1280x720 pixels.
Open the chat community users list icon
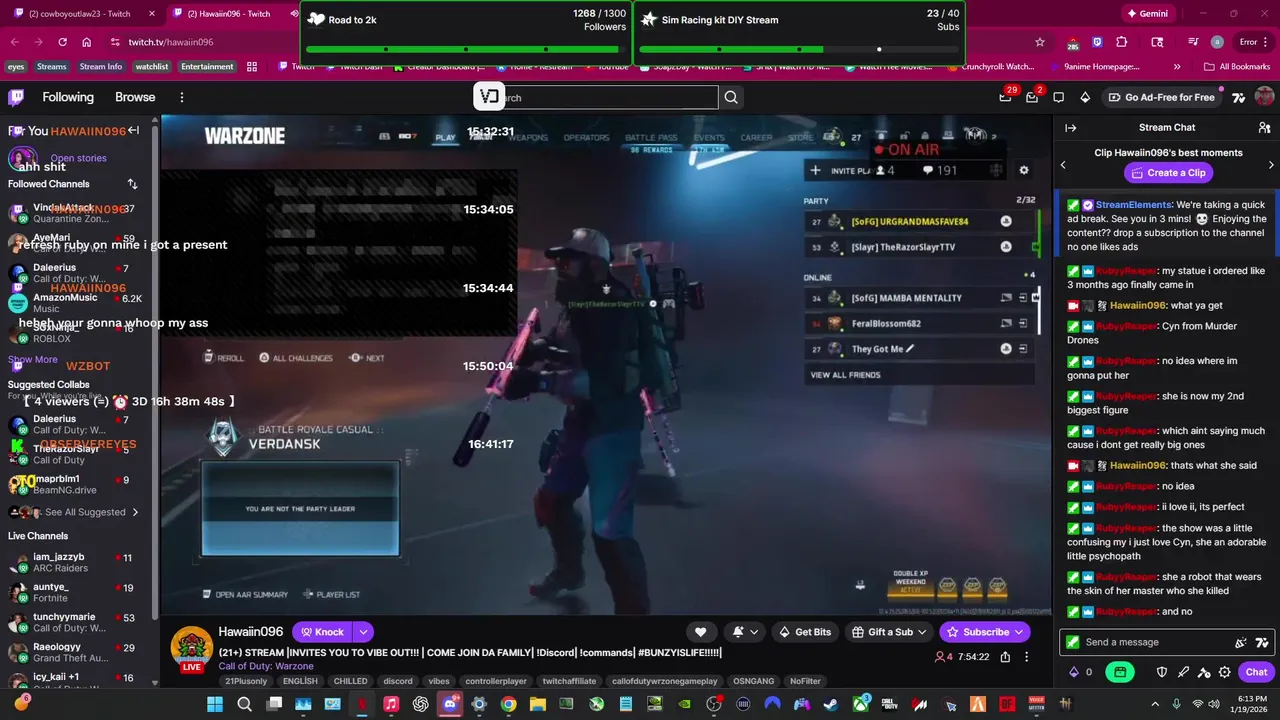(1264, 128)
